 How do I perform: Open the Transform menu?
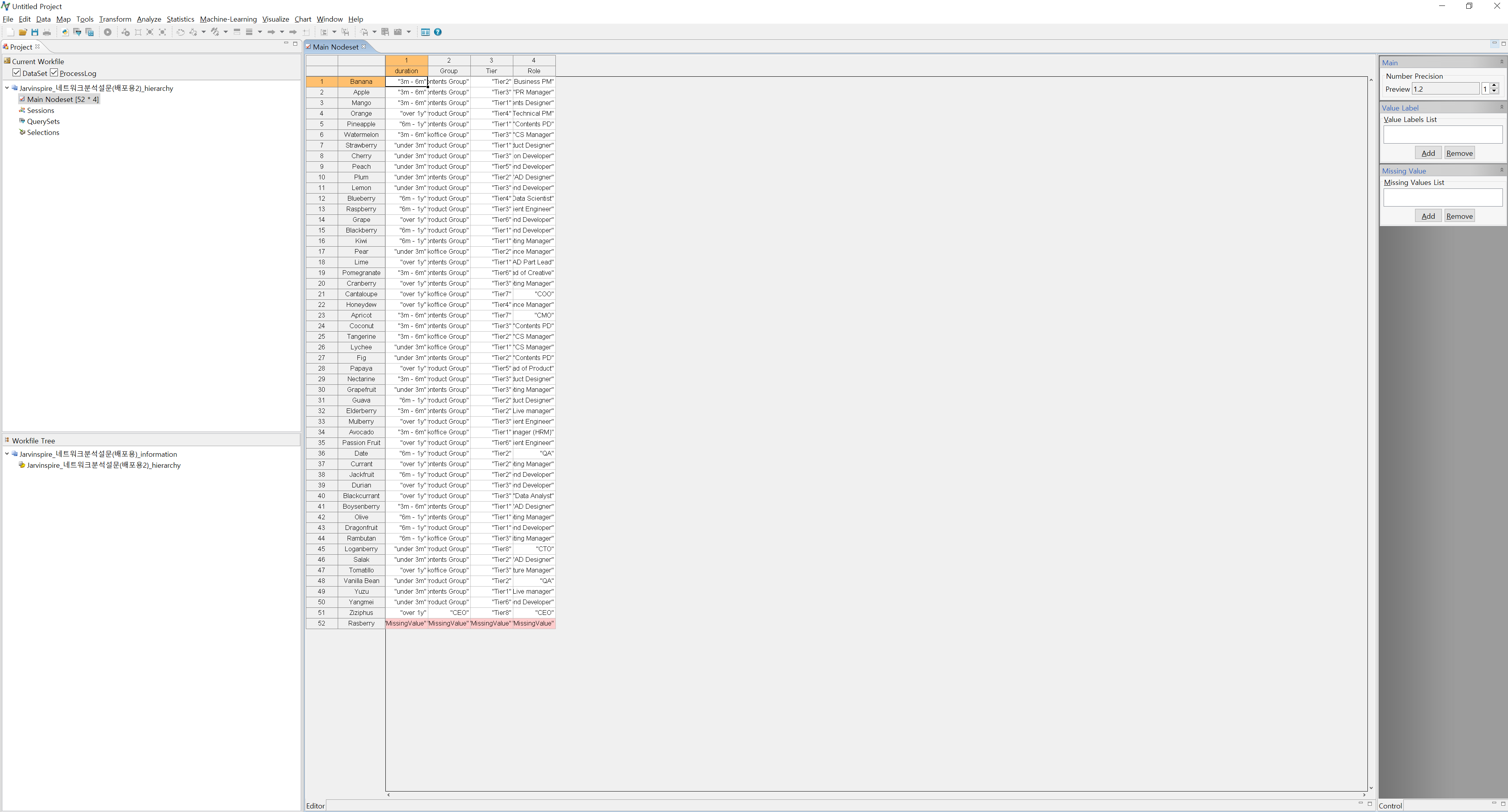(x=115, y=19)
